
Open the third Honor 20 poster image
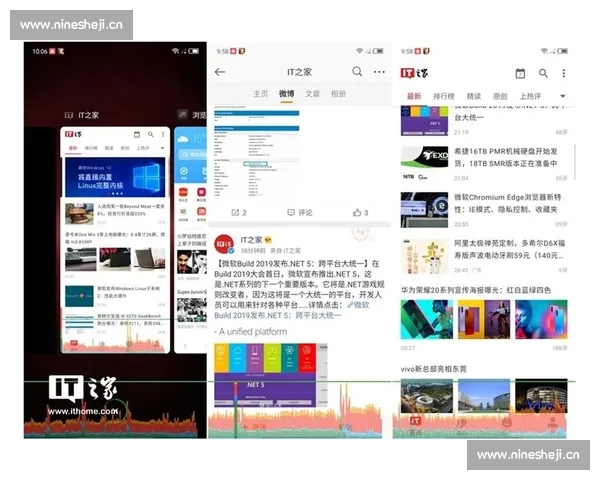541,319
